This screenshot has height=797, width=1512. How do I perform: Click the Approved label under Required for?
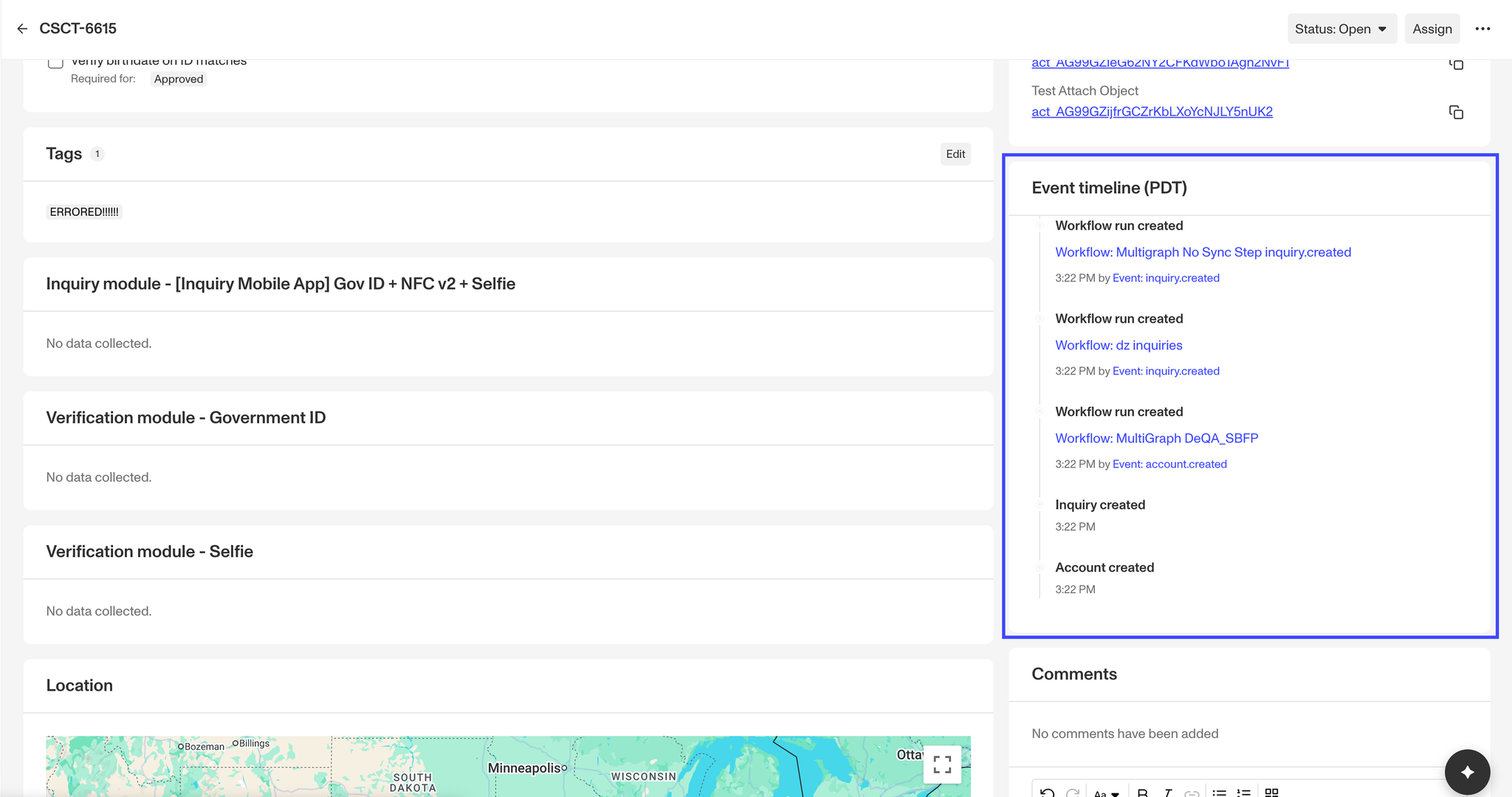(179, 79)
